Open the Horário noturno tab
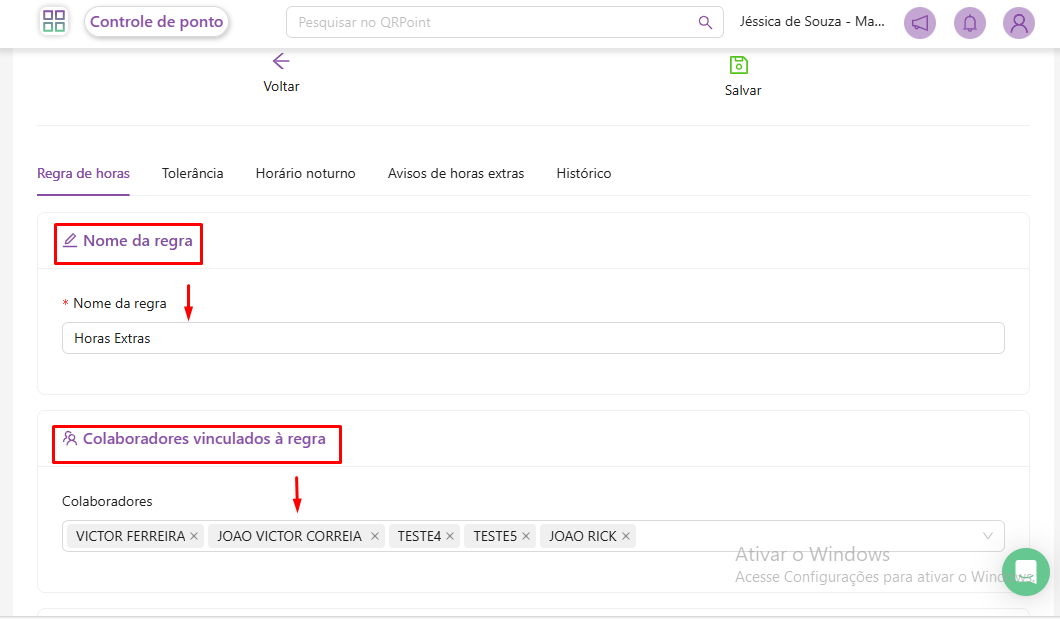 coord(305,173)
